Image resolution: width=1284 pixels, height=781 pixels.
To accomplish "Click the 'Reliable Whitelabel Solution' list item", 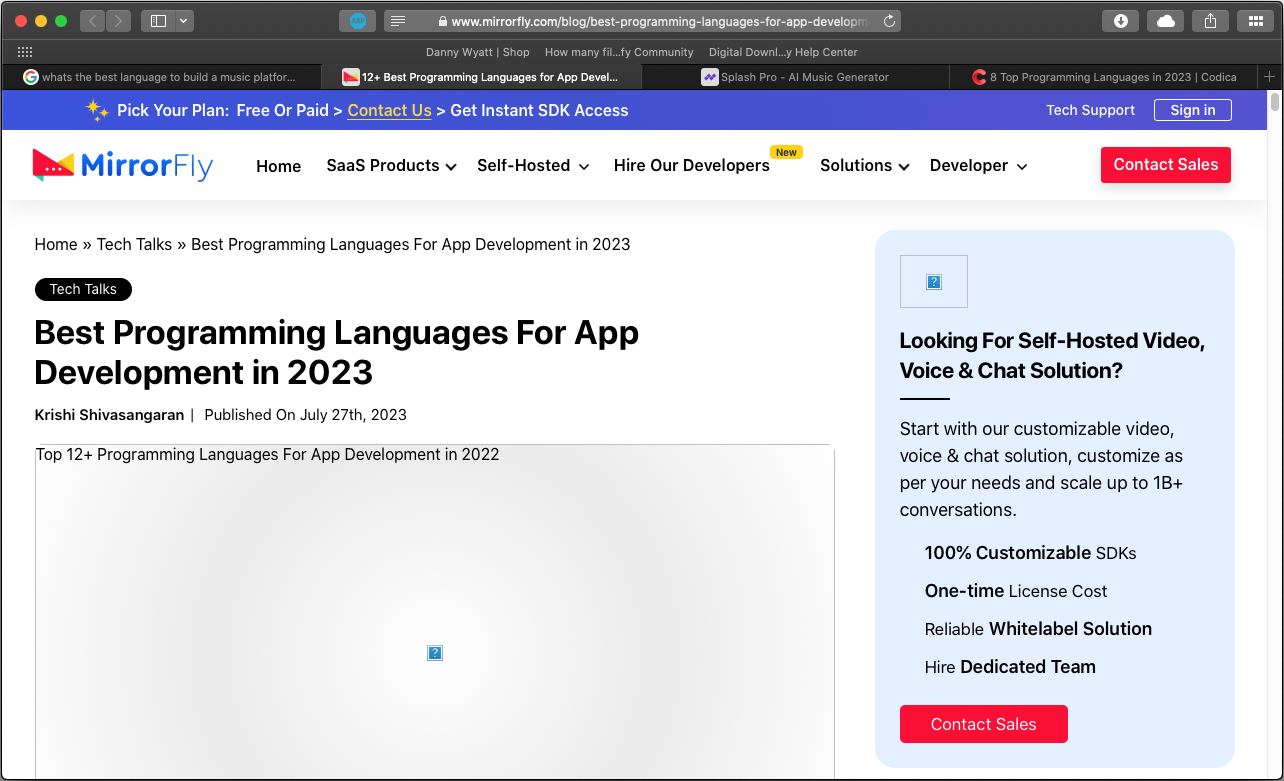I will tap(1038, 629).
